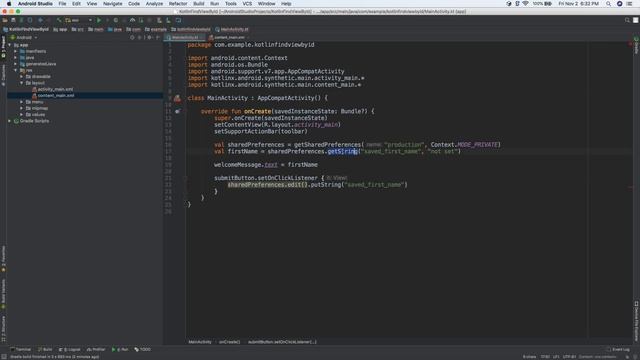Click the KotlinFindViewById breadcrumb
This screenshot has height=360, width=640.
coord(26,29)
